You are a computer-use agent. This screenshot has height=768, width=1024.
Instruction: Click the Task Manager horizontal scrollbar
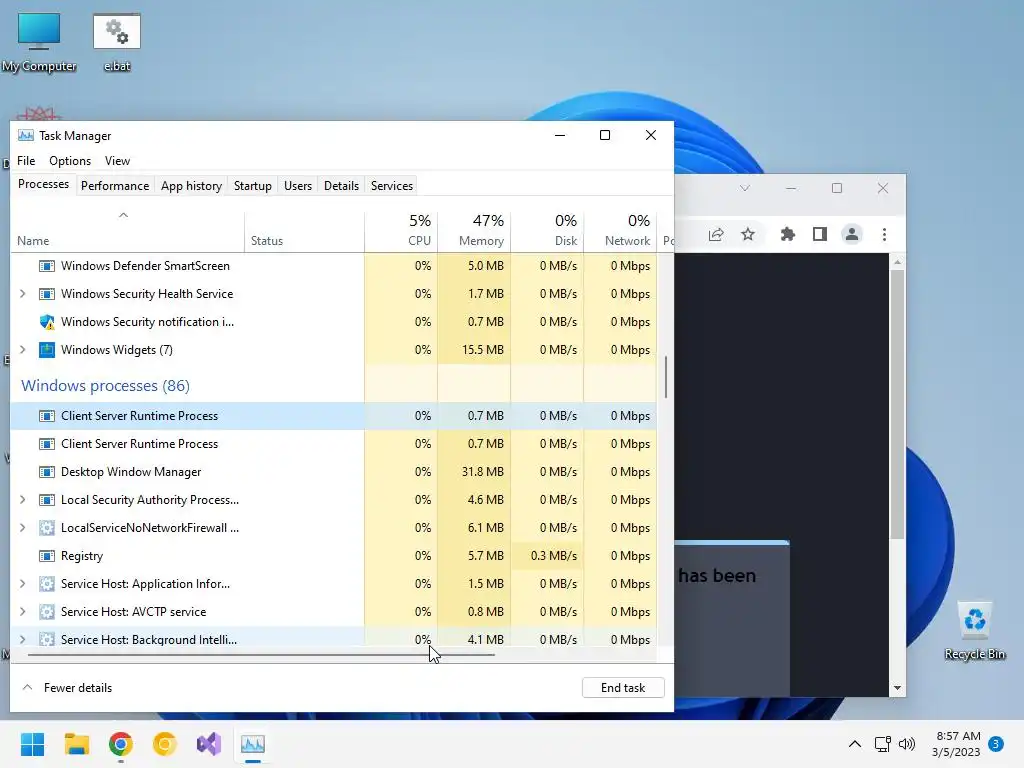coord(261,654)
